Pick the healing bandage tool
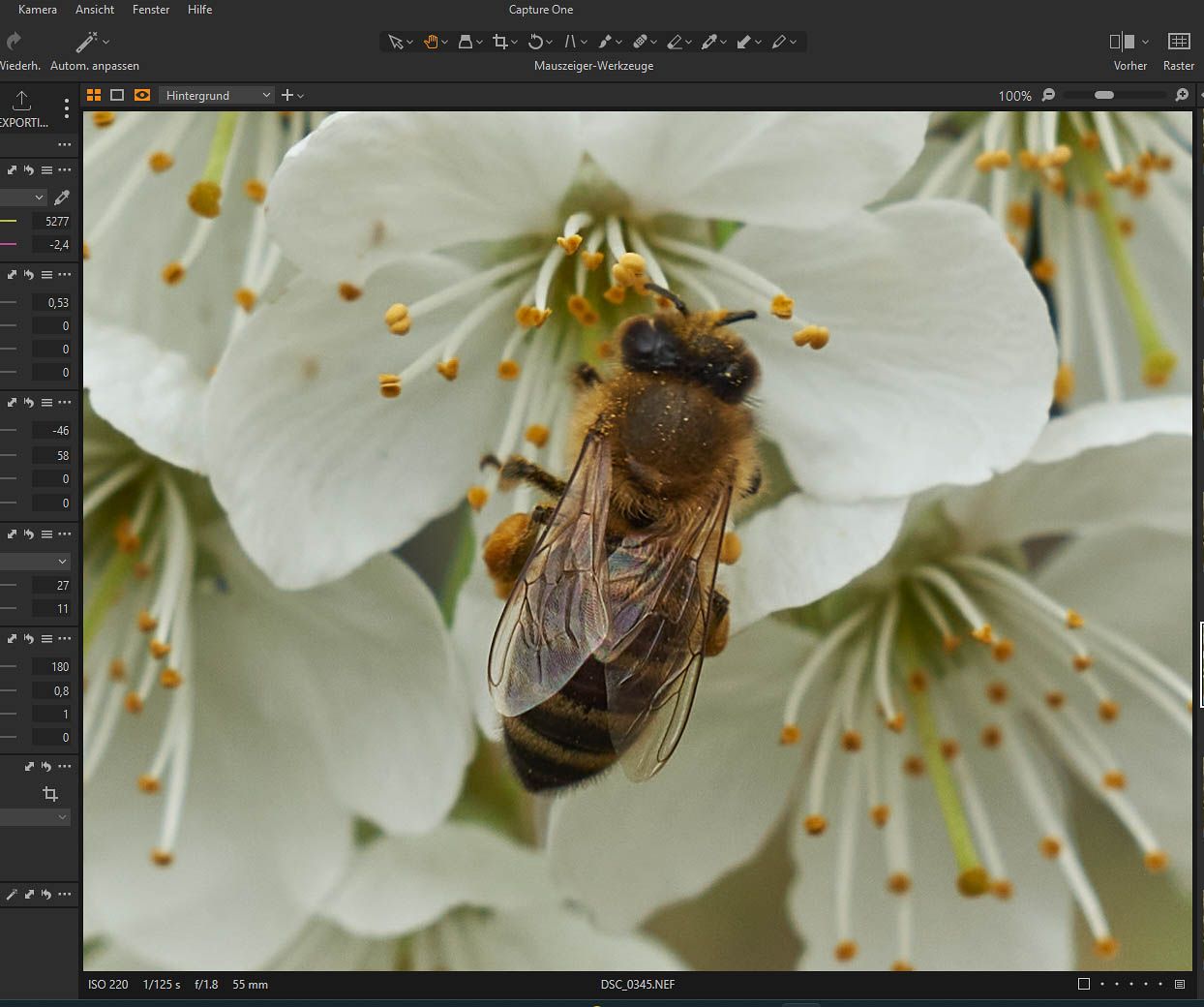Screen dimensions: 1204x1007 (640, 42)
